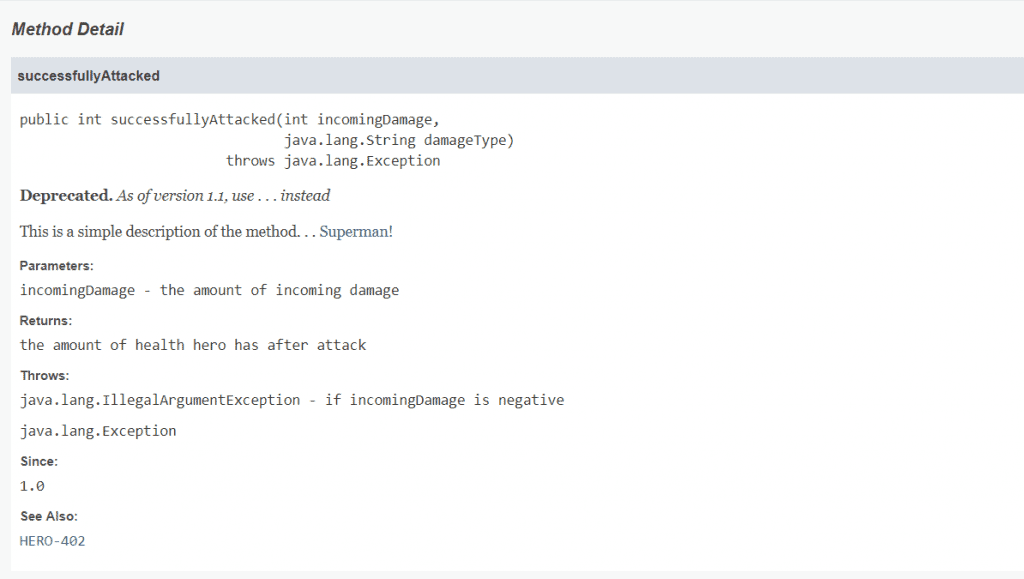The width and height of the screenshot is (1024, 579).
Task: Open the Superman! link
Action: (x=356, y=232)
